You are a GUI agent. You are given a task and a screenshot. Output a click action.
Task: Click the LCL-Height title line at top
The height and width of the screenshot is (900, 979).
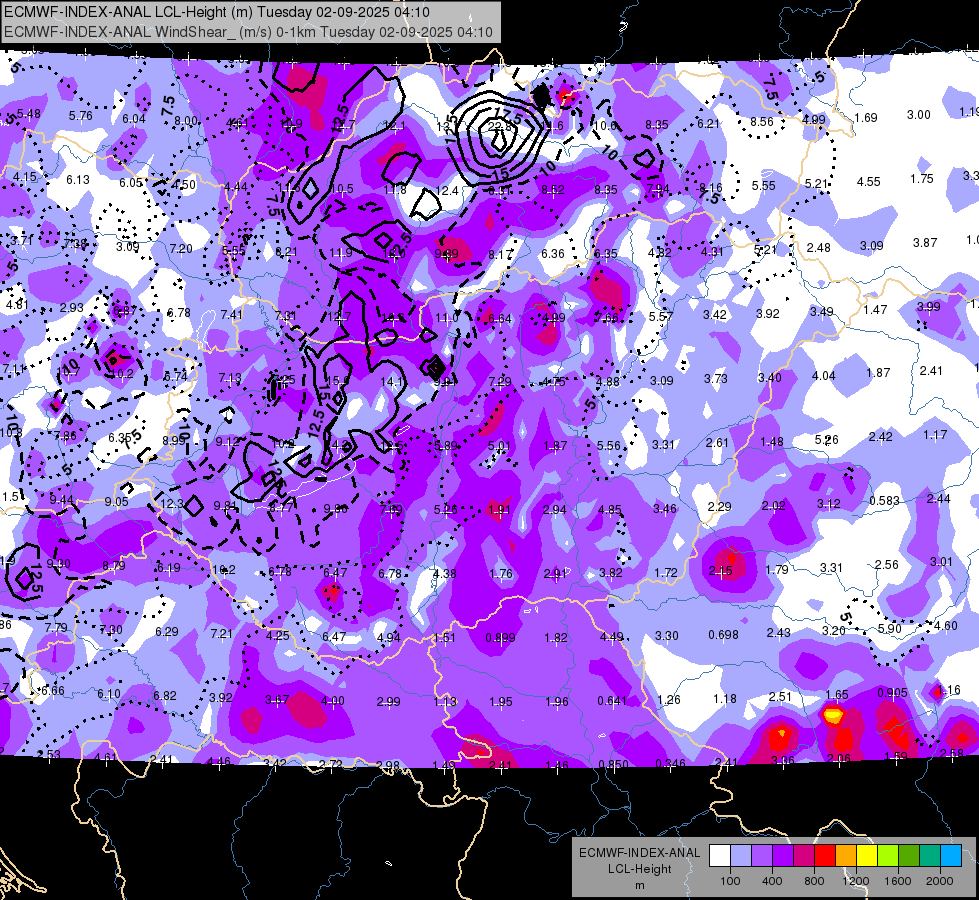click(x=217, y=12)
